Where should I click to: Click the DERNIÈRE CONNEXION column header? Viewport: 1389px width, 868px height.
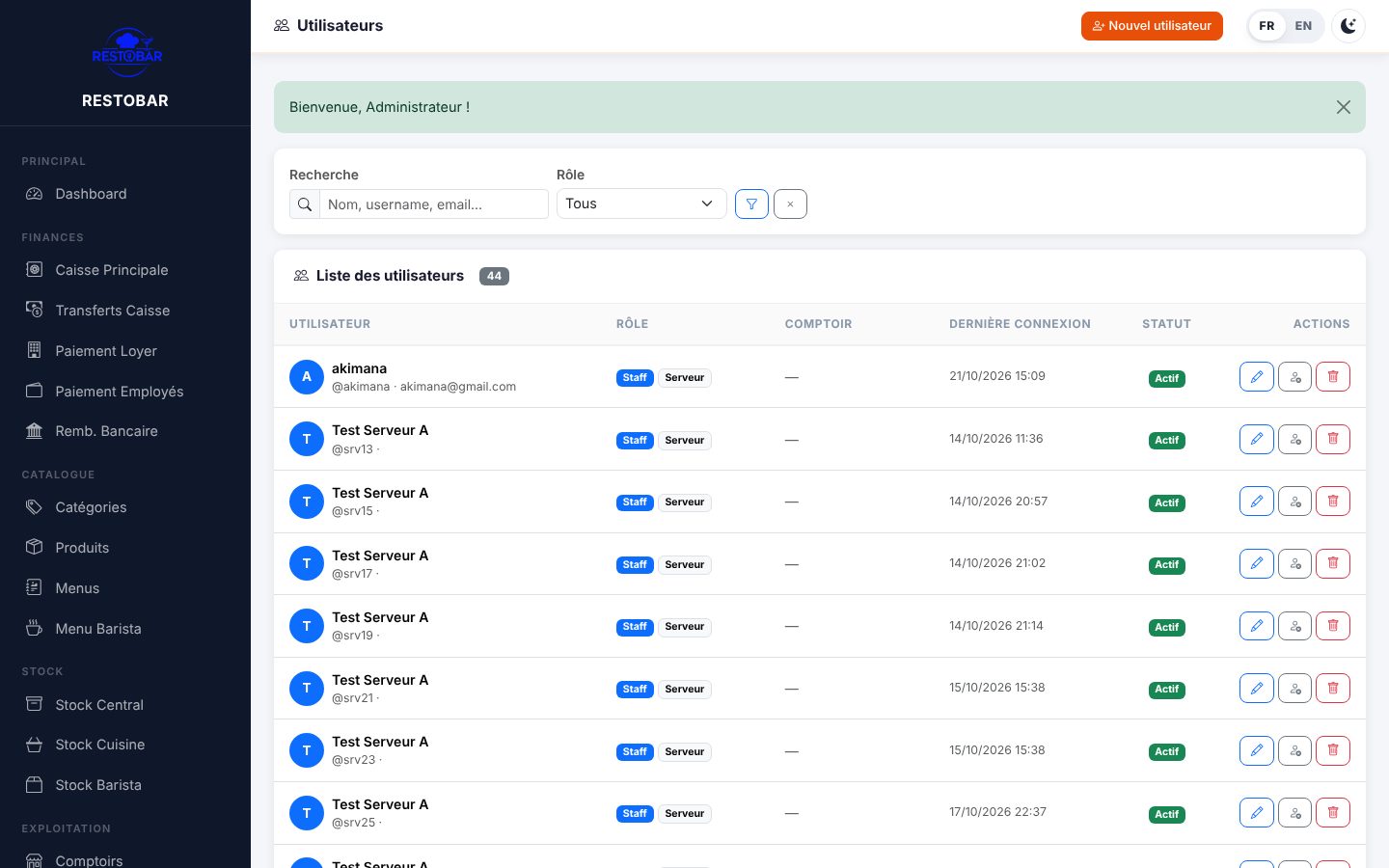[1020, 324]
